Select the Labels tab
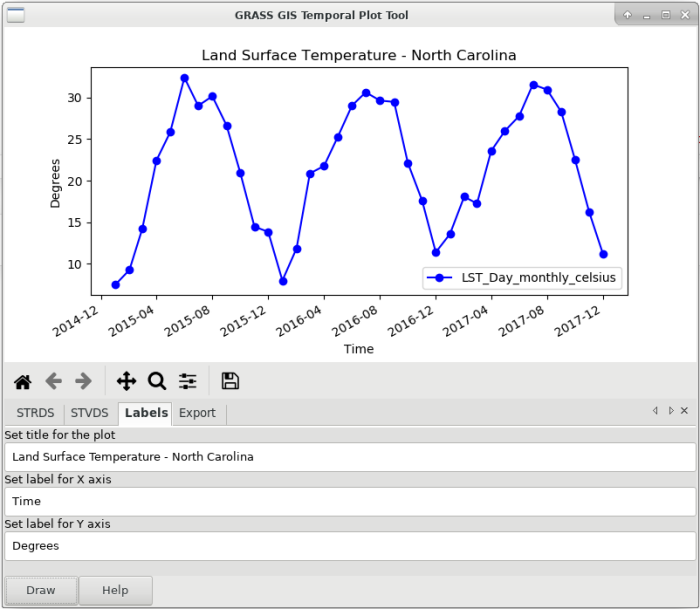The image size is (700, 609). [146, 413]
